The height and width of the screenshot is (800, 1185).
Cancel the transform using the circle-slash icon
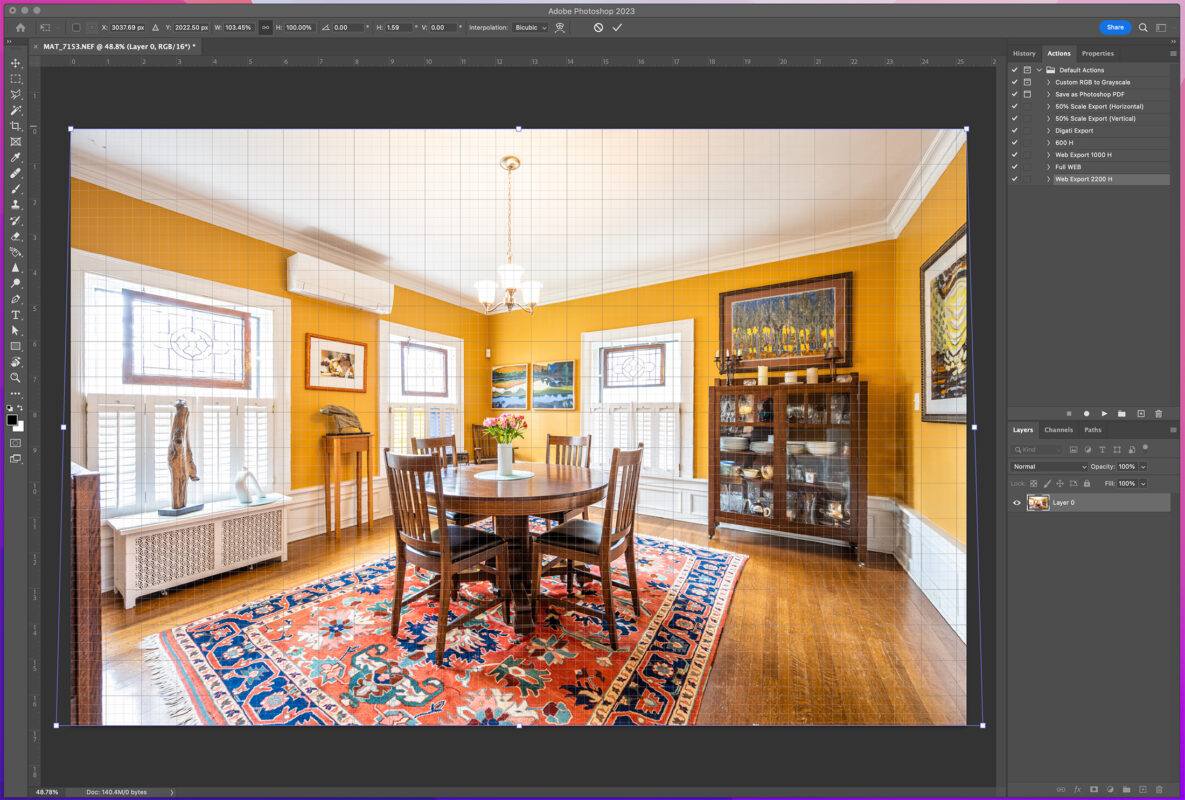pyautogui.click(x=598, y=27)
